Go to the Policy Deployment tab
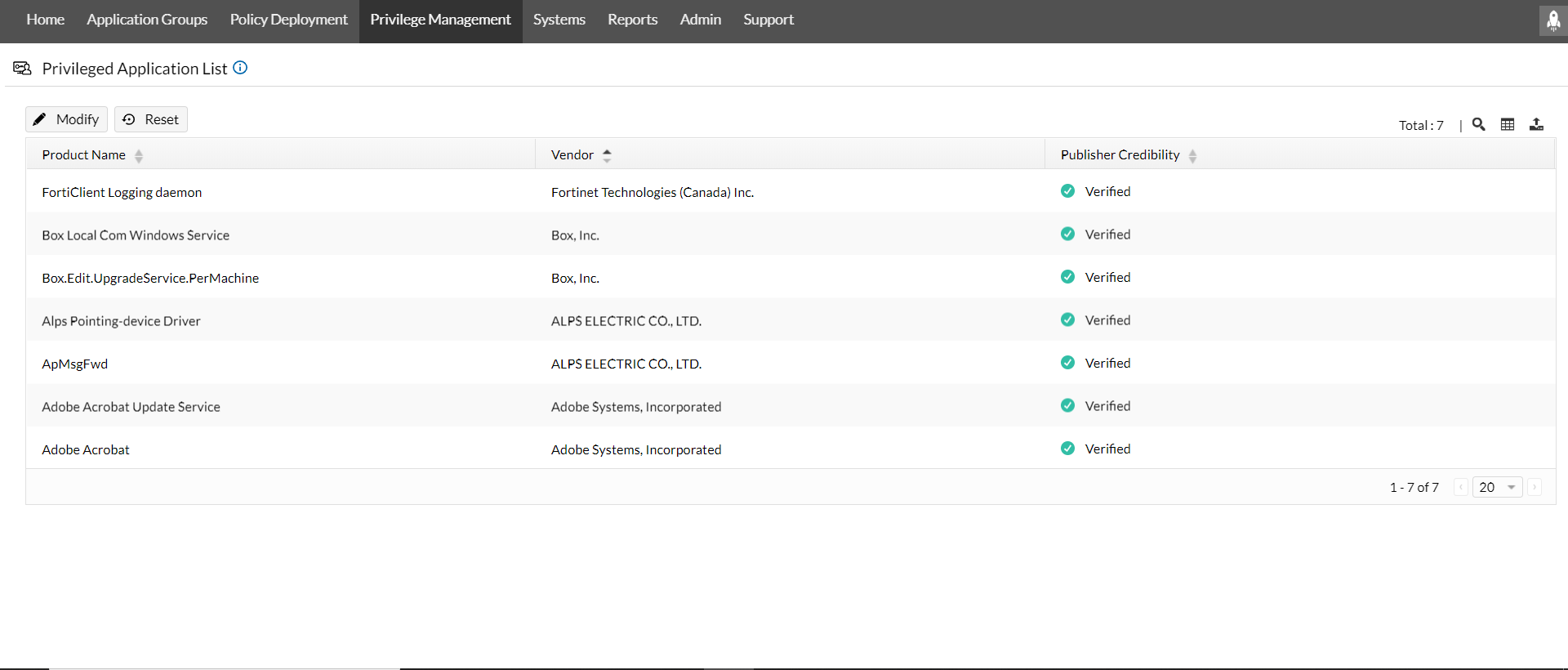The height and width of the screenshot is (670, 1568). click(288, 20)
